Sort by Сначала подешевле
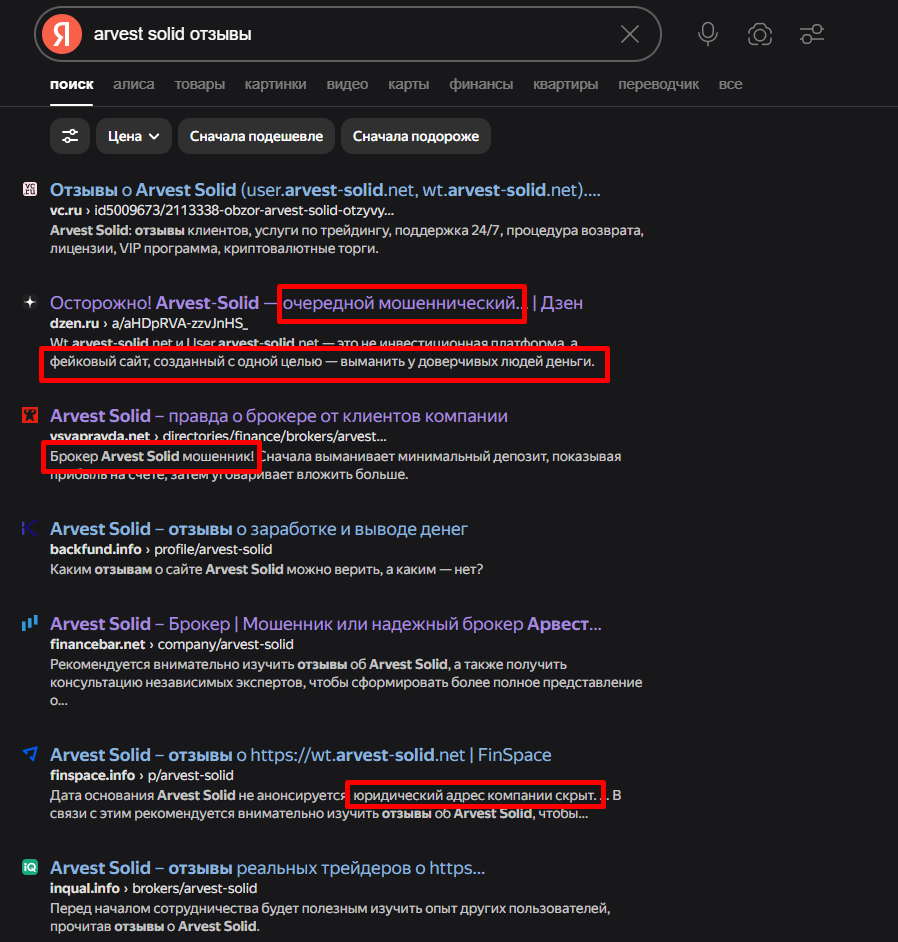898x942 pixels. tap(256, 136)
